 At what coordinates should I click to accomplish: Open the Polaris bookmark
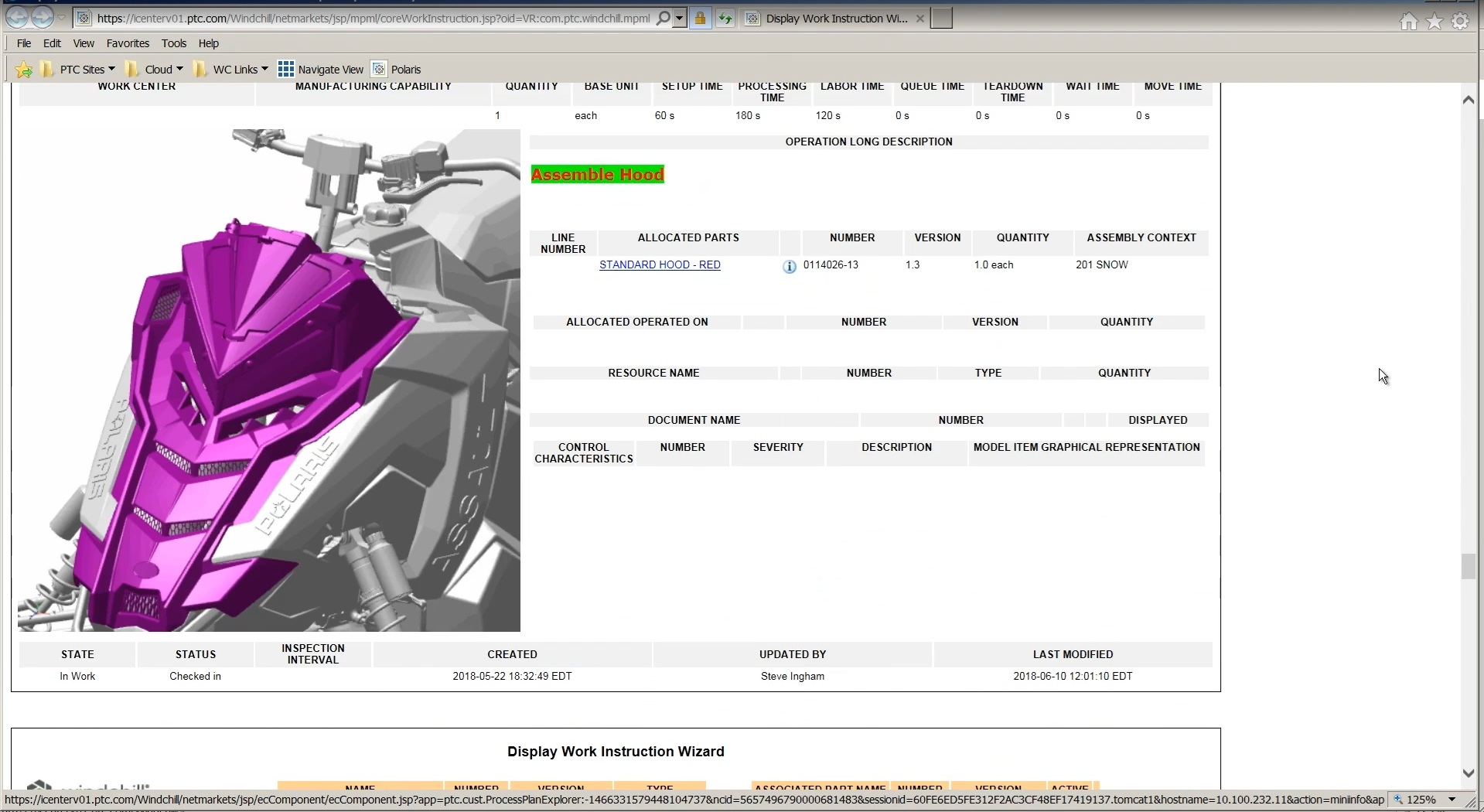(396, 70)
